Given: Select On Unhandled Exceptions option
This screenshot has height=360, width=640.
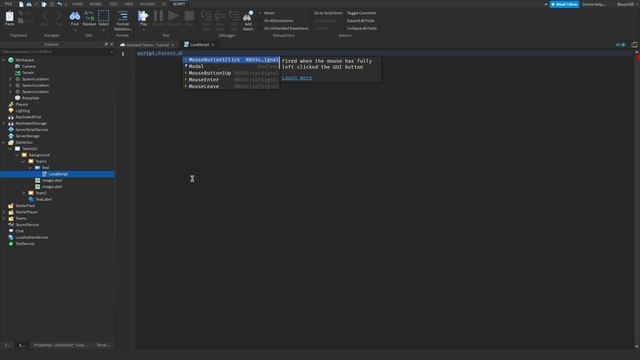Looking at the screenshot, I should [286, 28].
